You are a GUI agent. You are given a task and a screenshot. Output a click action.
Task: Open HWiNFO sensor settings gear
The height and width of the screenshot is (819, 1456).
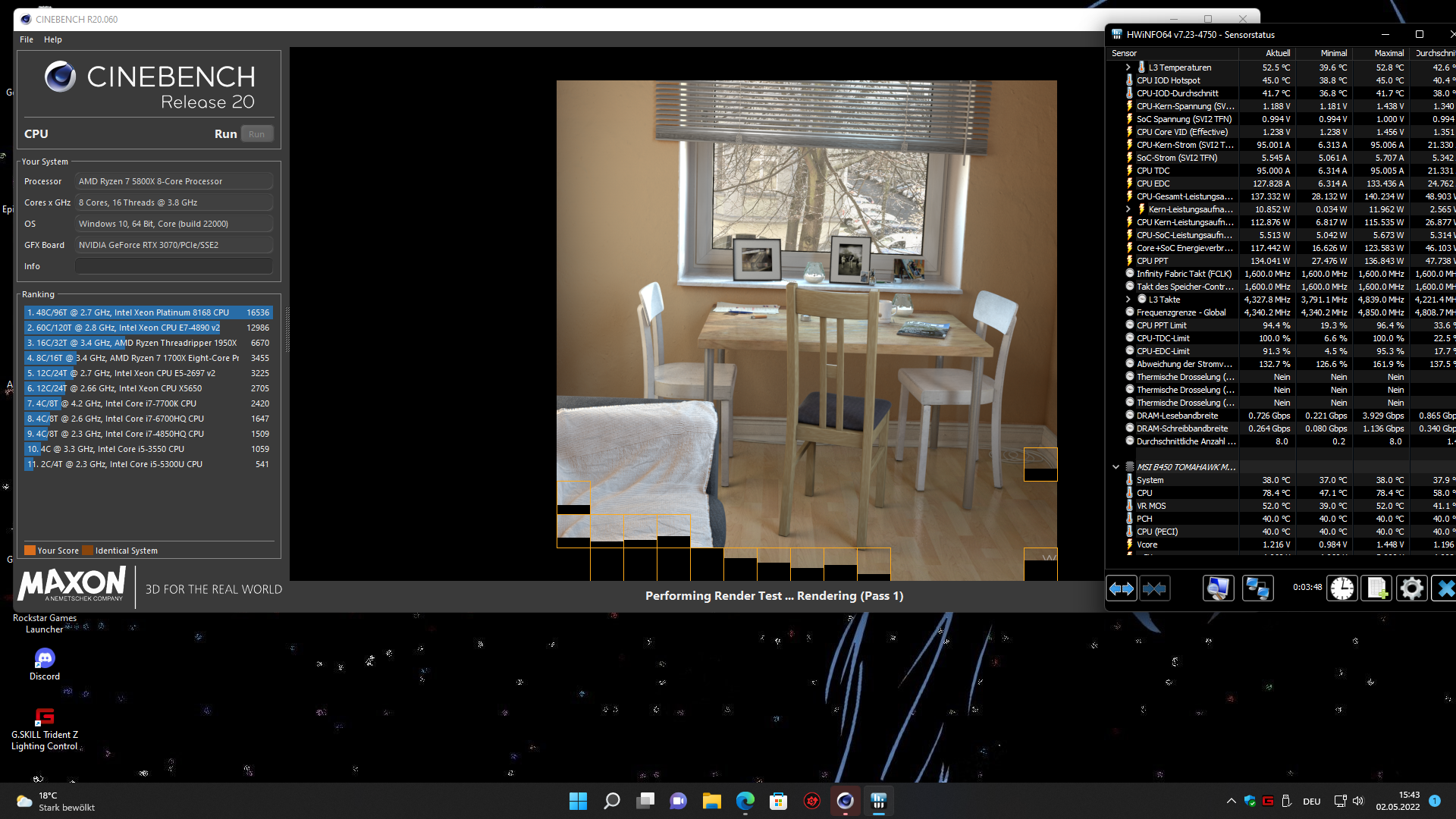click(1411, 588)
